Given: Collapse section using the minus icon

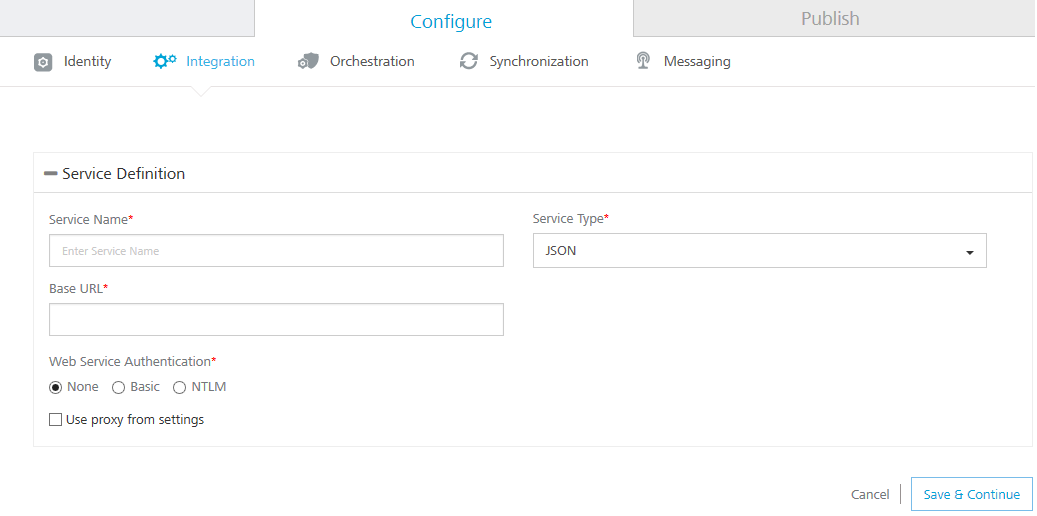Looking at the screenshot, I should pyautogui.click(x=51, y=173).
